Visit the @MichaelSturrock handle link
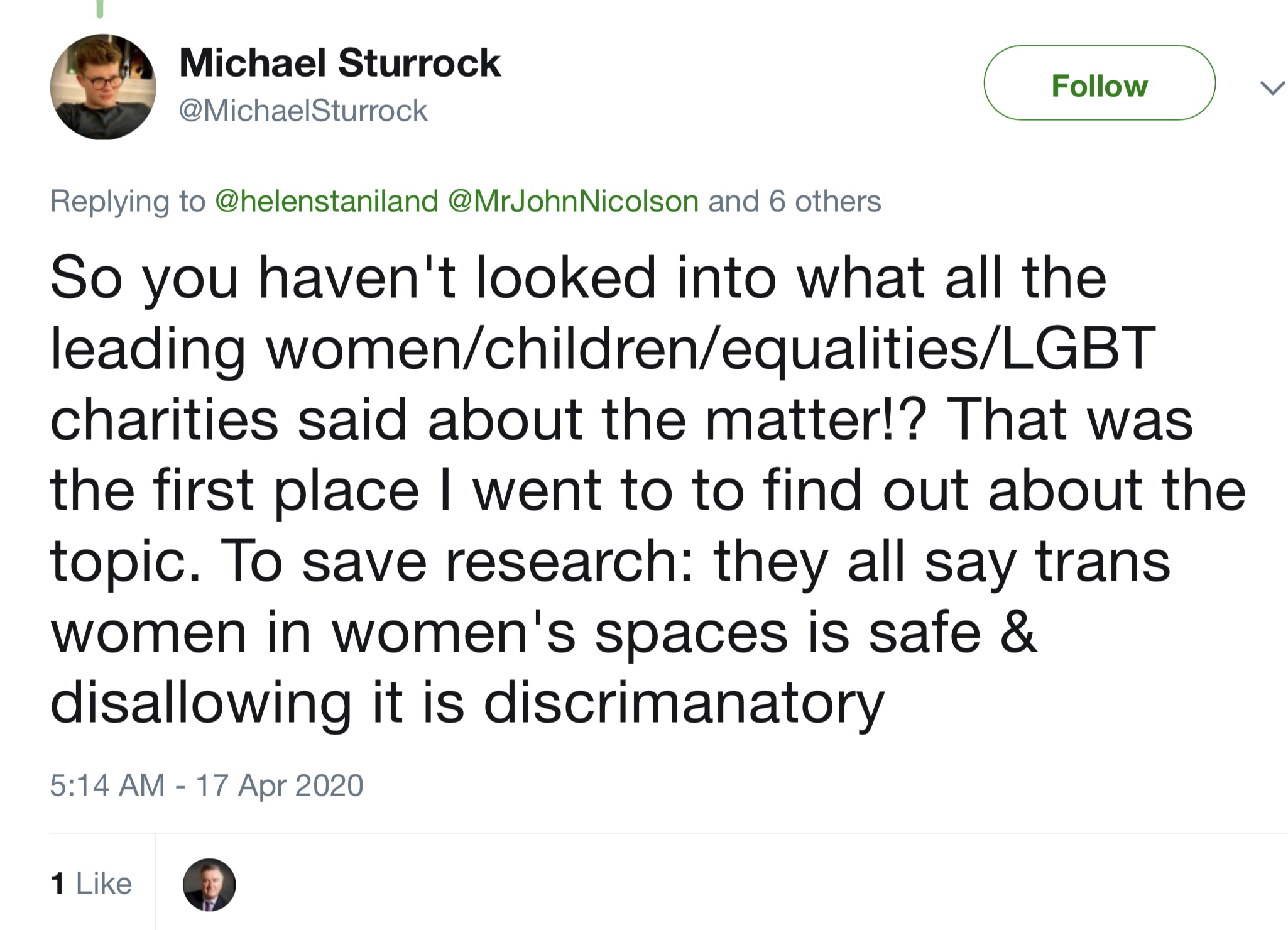1288x930 pixels. pyautogui.click(x=303, y=111)
